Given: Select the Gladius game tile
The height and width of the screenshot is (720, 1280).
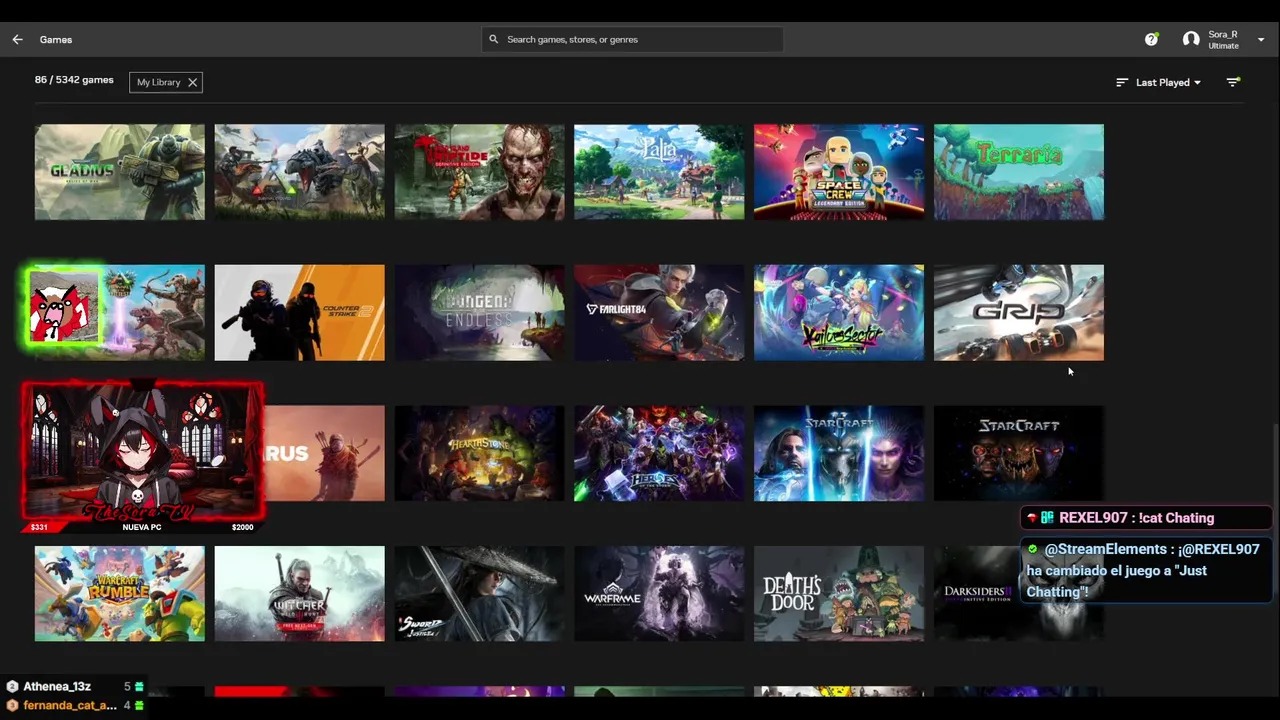Looking at the screenshot, I should [x=119, y=172].
